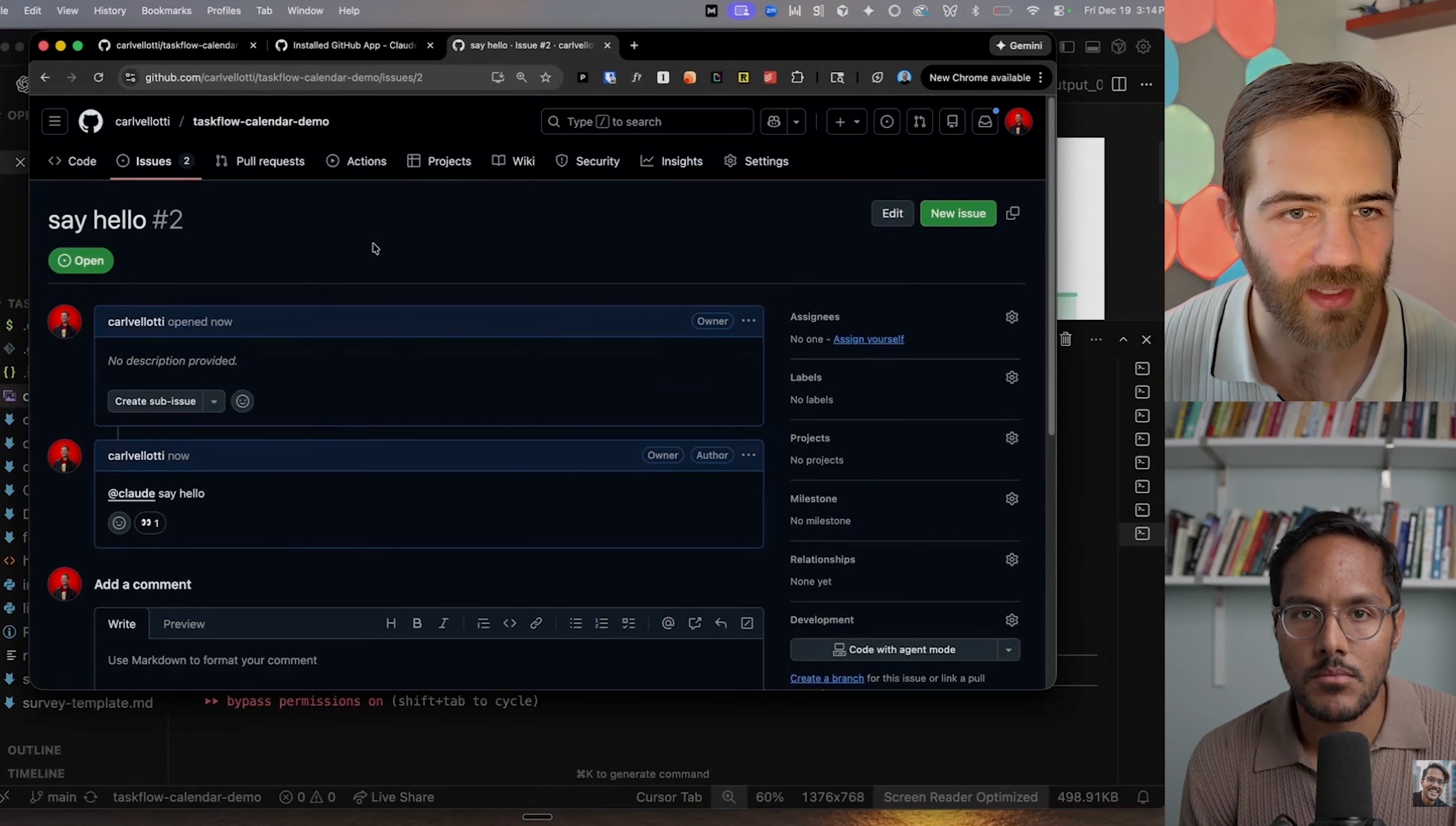Copy the issue link with the copy icon
Viewport: 1456px width, 826px height.
pos(1013,213)
